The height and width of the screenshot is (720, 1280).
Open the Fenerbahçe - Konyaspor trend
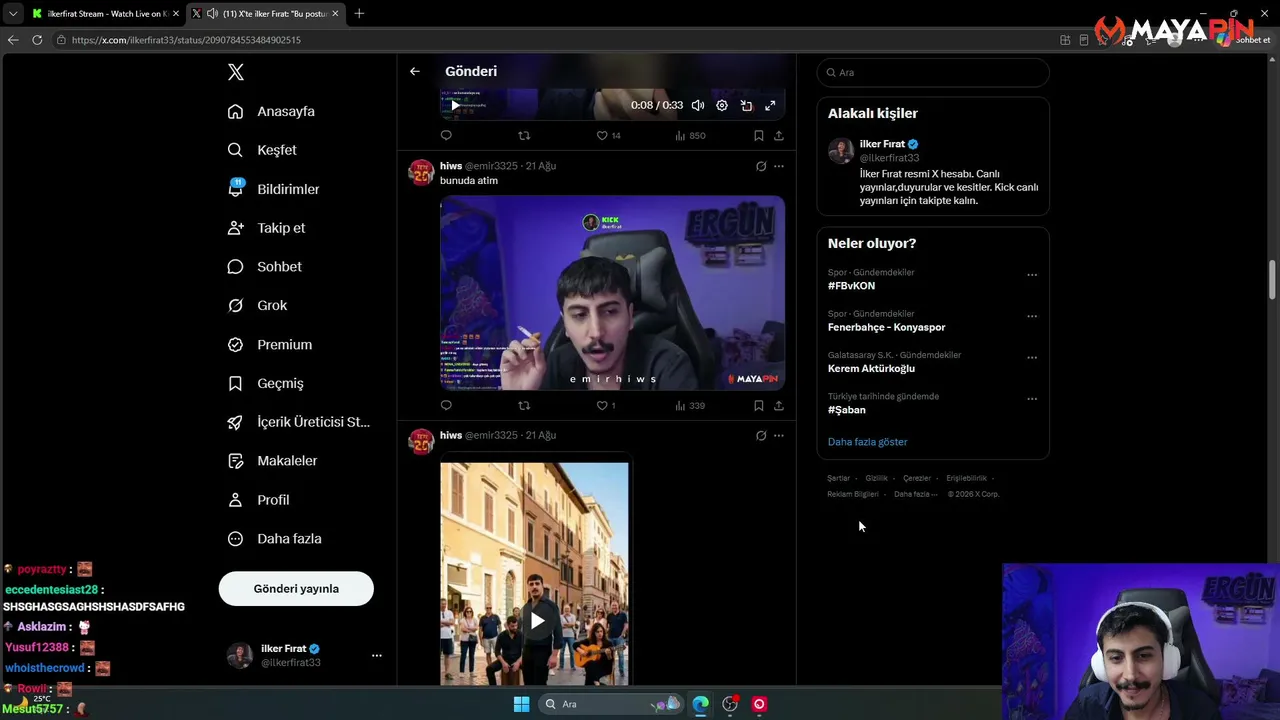click(886, 327)
